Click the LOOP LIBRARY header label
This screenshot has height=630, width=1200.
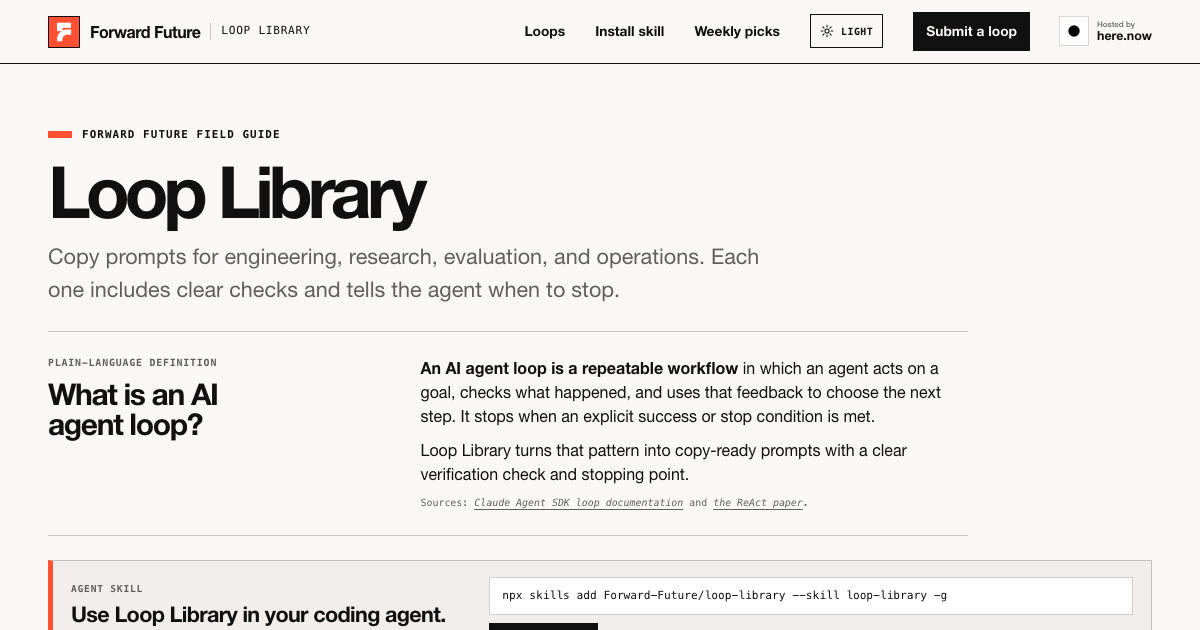tap(265, 31)
